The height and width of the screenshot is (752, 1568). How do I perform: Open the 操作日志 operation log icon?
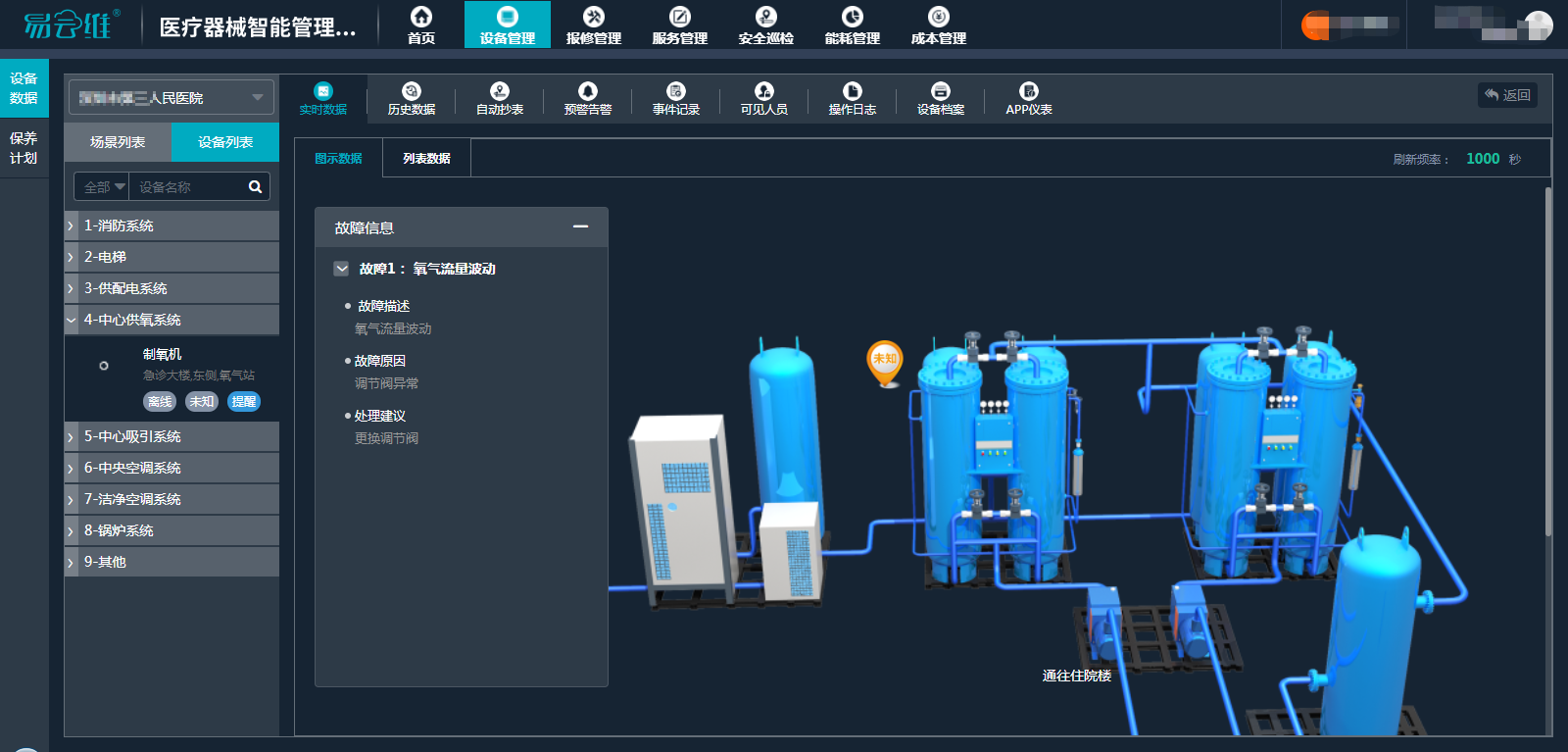click(853, 98)
